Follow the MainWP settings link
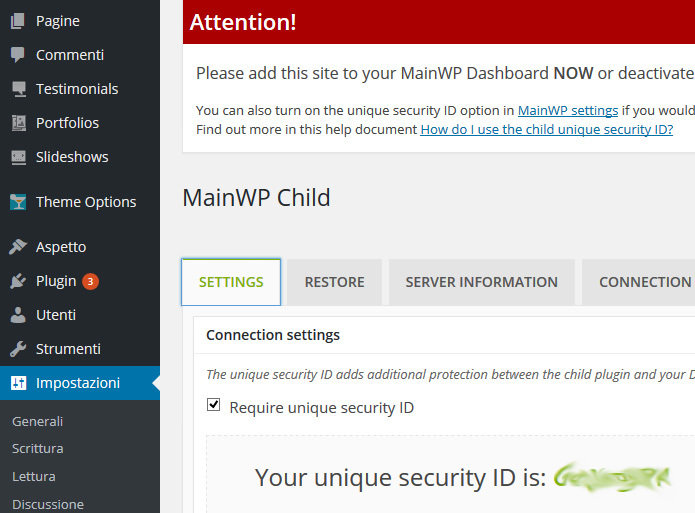 tap(568, 110)
